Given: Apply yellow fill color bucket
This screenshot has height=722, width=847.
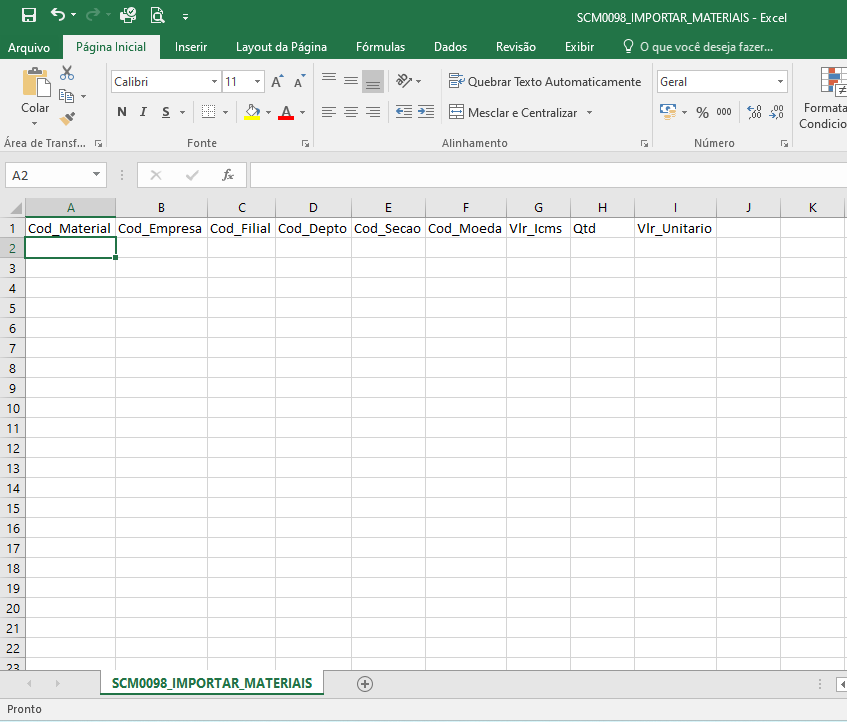Looking at the screenshot, I should point(252,112).
